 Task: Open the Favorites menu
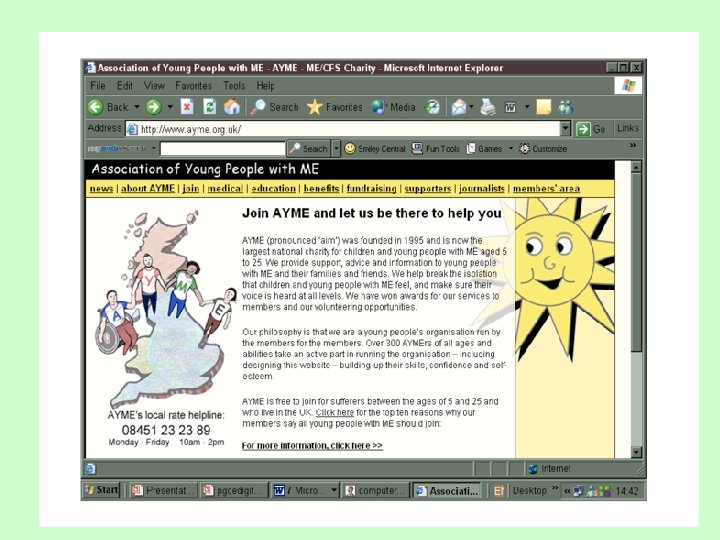(193, 85)
